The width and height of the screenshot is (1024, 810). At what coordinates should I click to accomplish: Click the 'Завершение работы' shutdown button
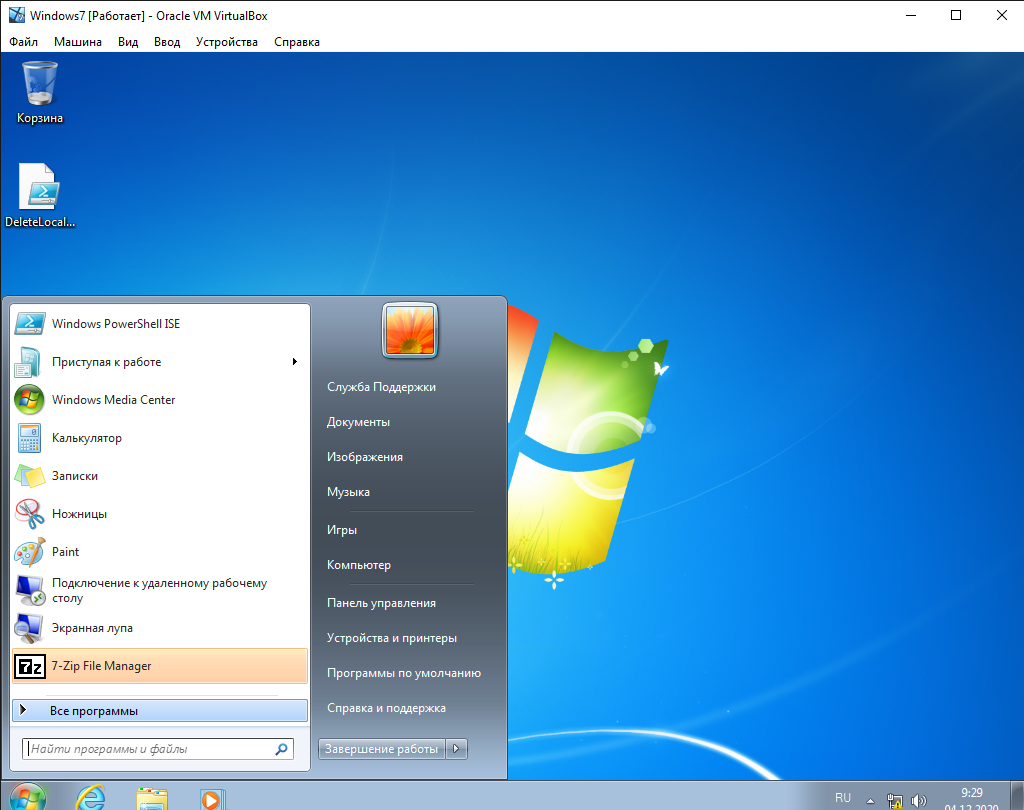tap(382, 749)
